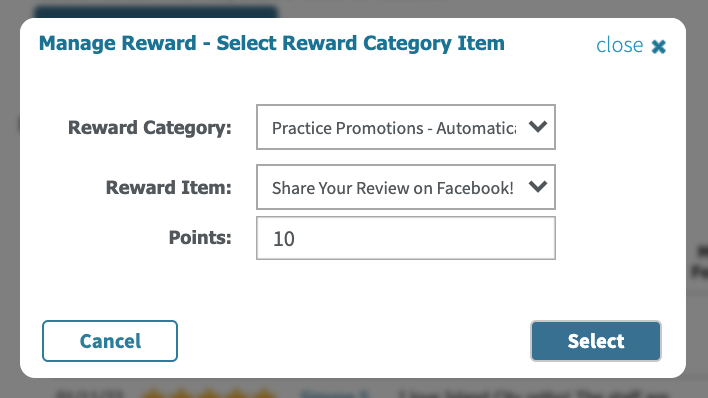Screen dimensions: 708x398
Task: Click the X icon beside close
Action: [658, 46]
